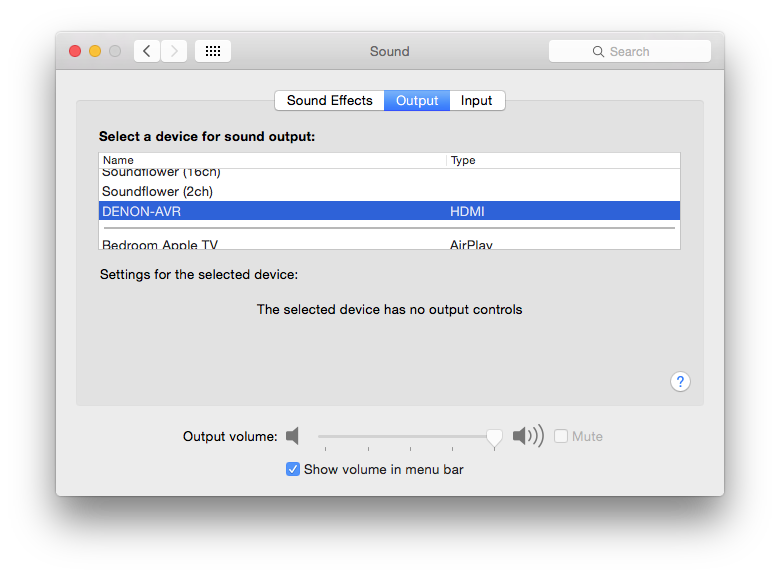Open the Input tab
Screen dimensions: 780x576
(477, 101)
